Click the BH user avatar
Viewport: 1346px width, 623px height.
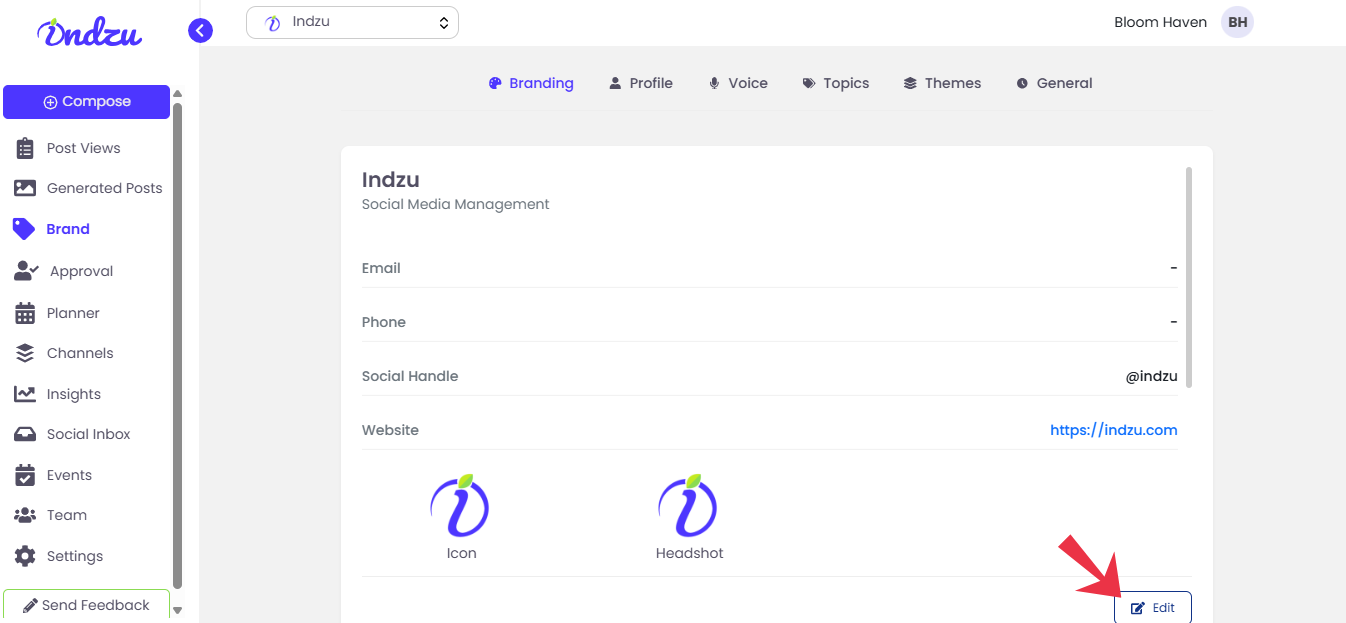pos(1237,22)
